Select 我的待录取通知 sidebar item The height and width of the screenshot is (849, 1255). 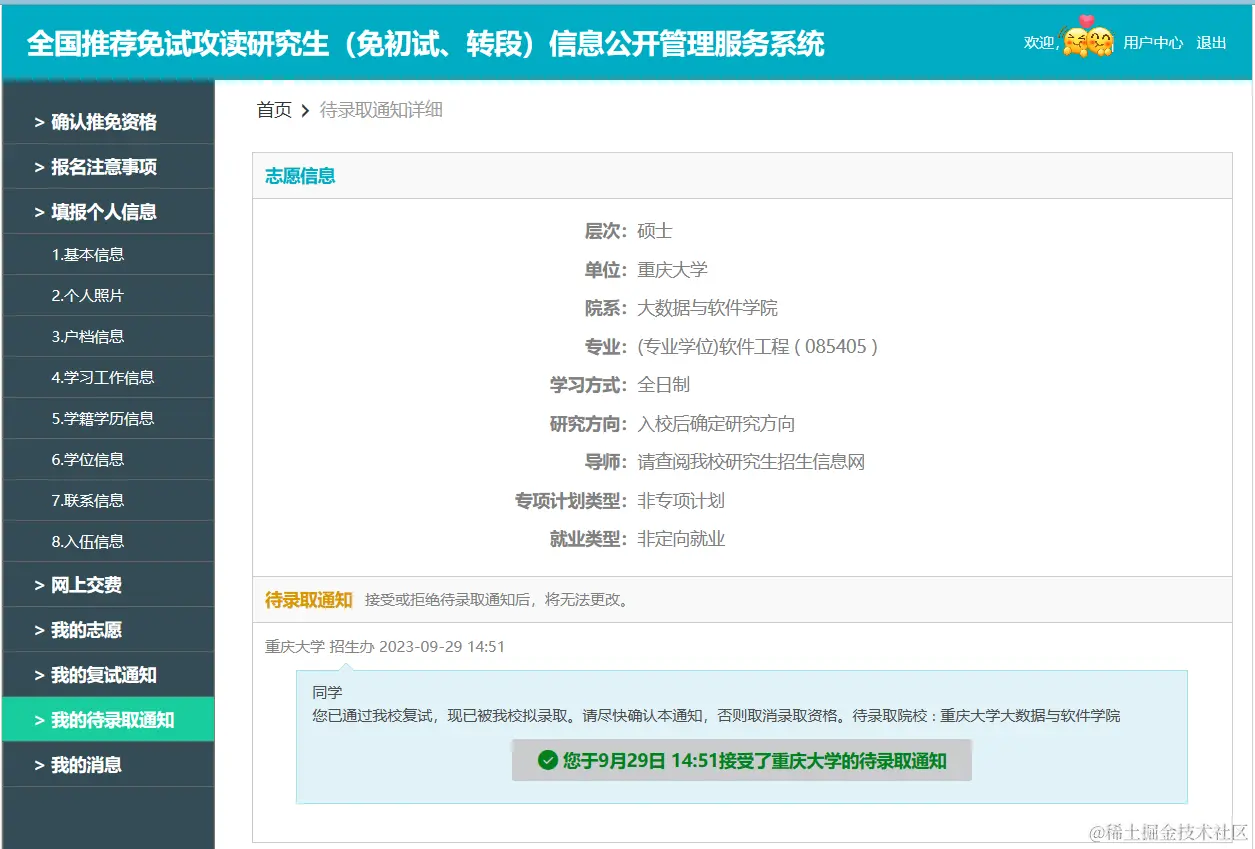(x=108, y=720)
